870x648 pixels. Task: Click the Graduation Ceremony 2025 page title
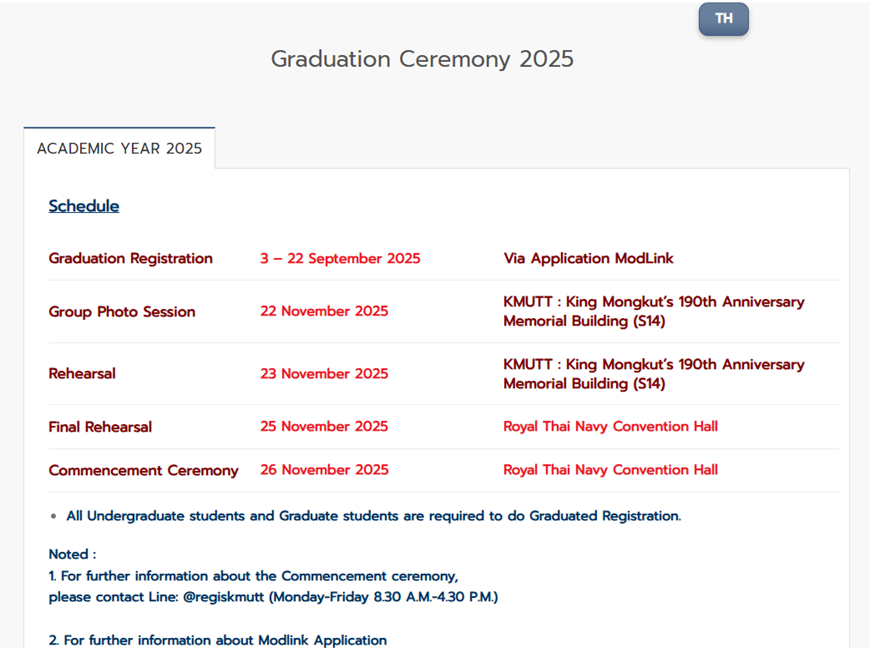point(422,59)
